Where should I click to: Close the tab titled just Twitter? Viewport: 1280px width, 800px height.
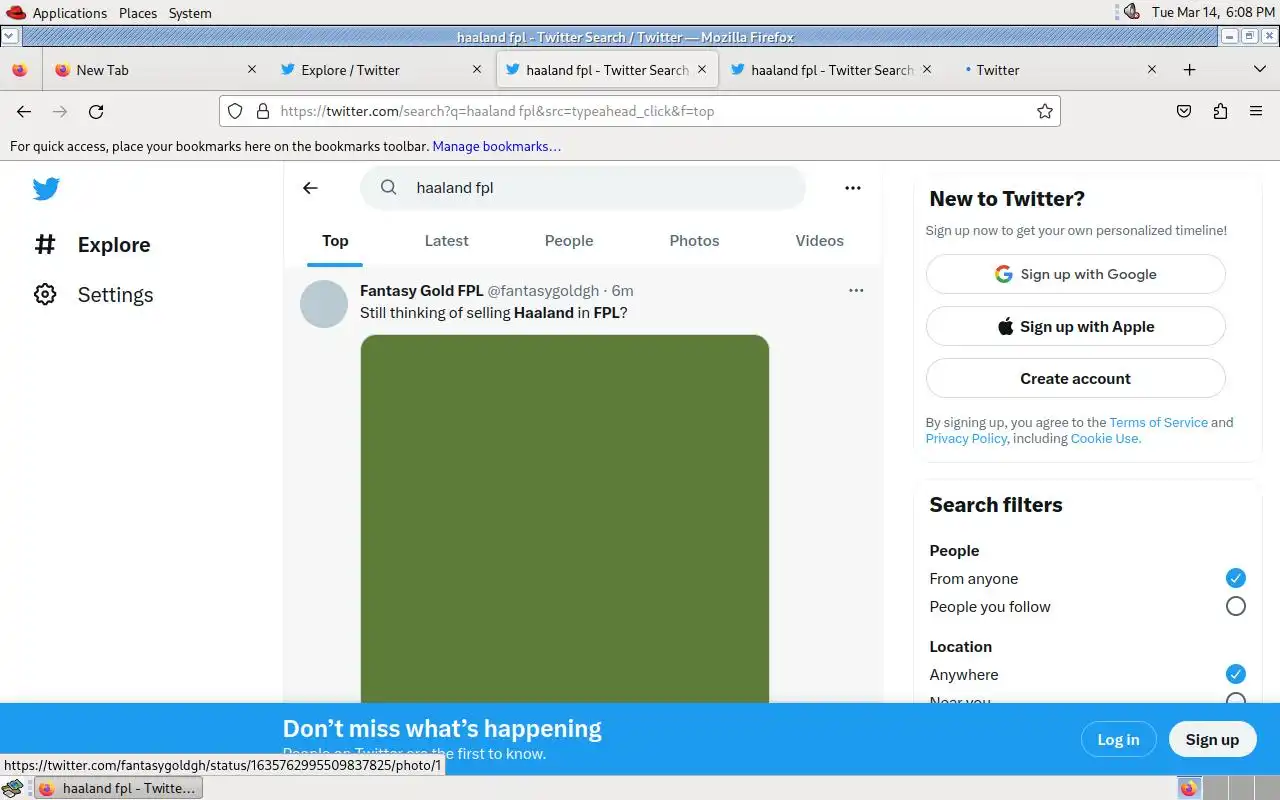1152,70
